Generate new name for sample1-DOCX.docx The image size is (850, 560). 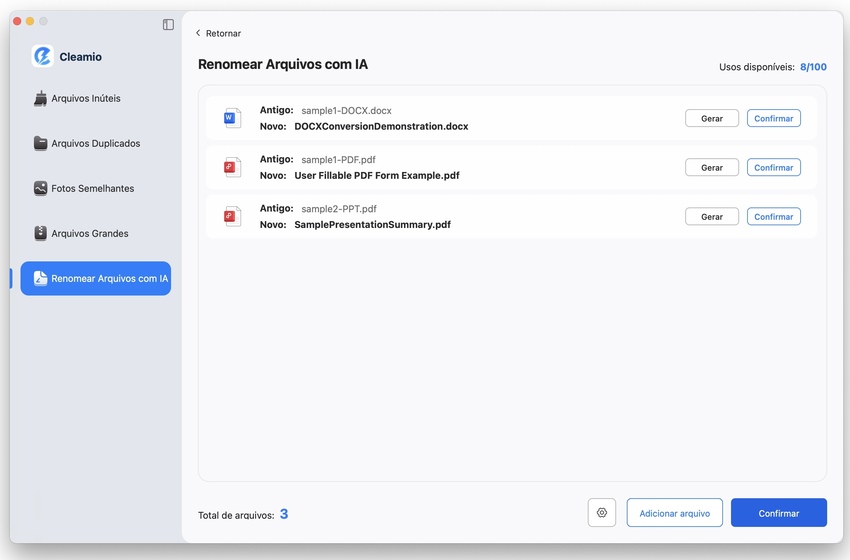pyautogui.click(x=711, y=118)
